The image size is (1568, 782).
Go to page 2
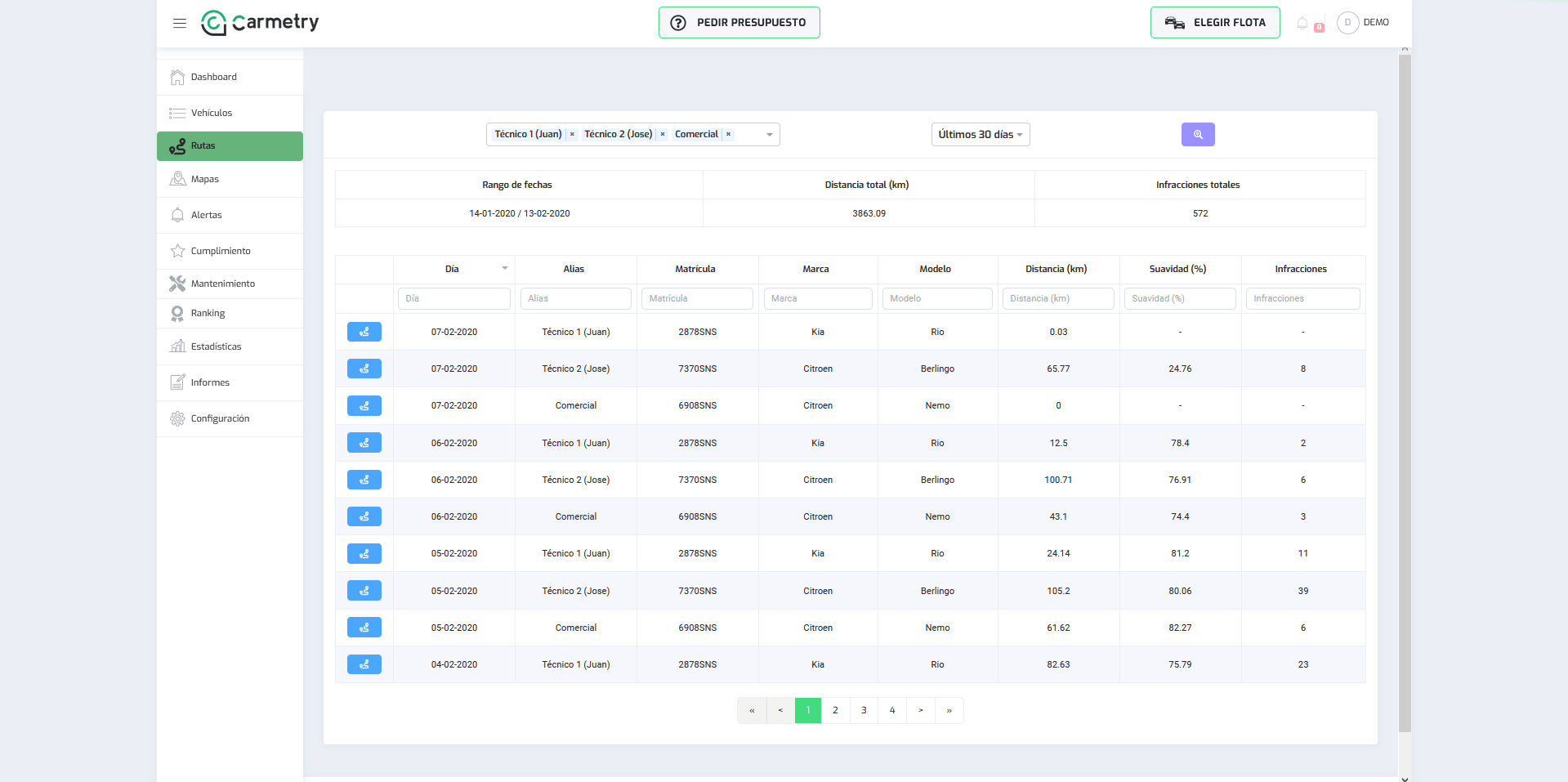coord(835,710)
